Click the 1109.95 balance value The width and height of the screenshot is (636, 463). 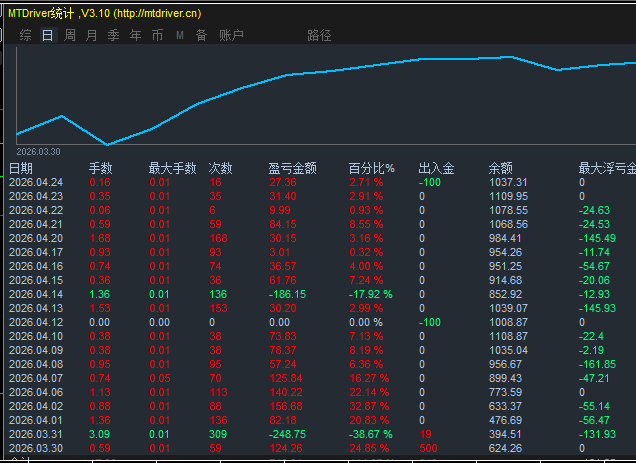pyautogui.click(x=508, y=196)
